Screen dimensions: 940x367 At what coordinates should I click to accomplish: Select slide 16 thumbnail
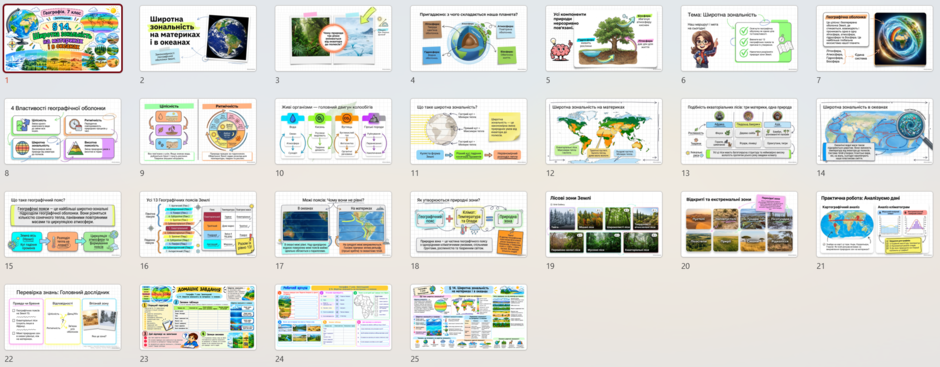point(198,224)
